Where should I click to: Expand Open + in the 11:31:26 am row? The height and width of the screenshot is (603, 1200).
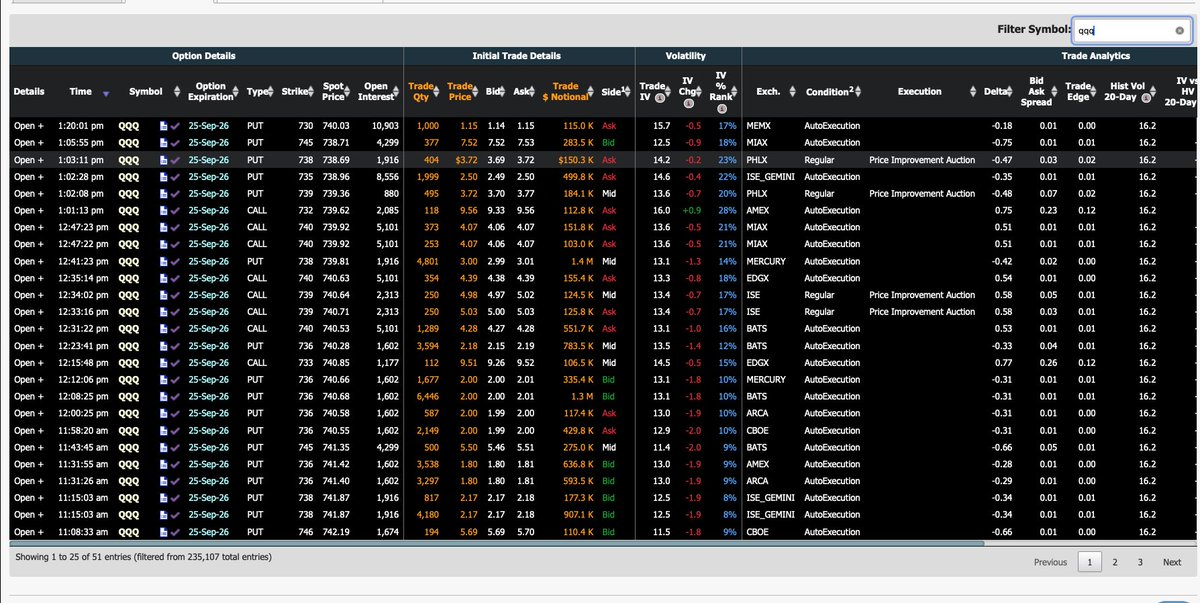coord(28,481)
